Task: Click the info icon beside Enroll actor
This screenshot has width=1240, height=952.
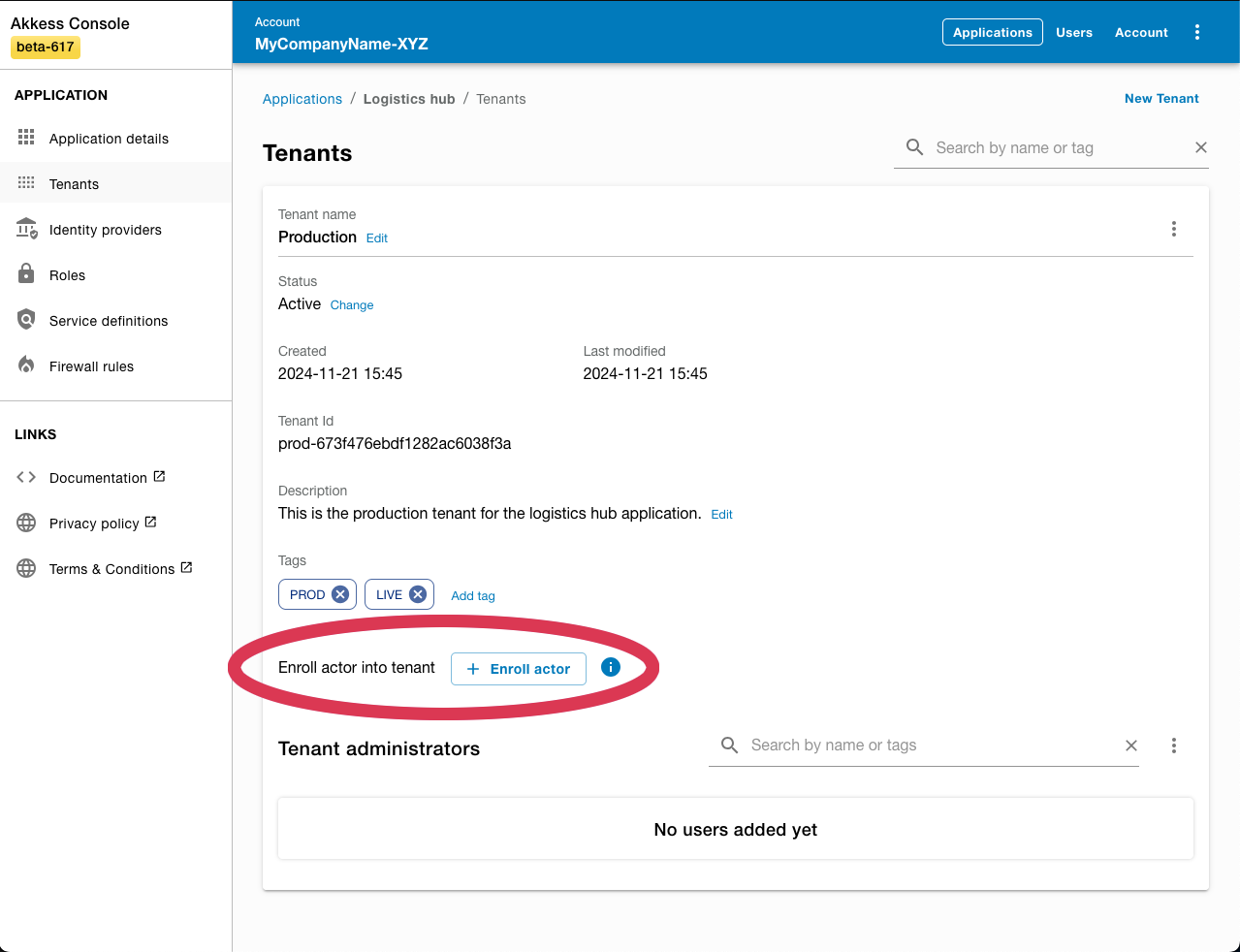Action: [x=610, y=667]
